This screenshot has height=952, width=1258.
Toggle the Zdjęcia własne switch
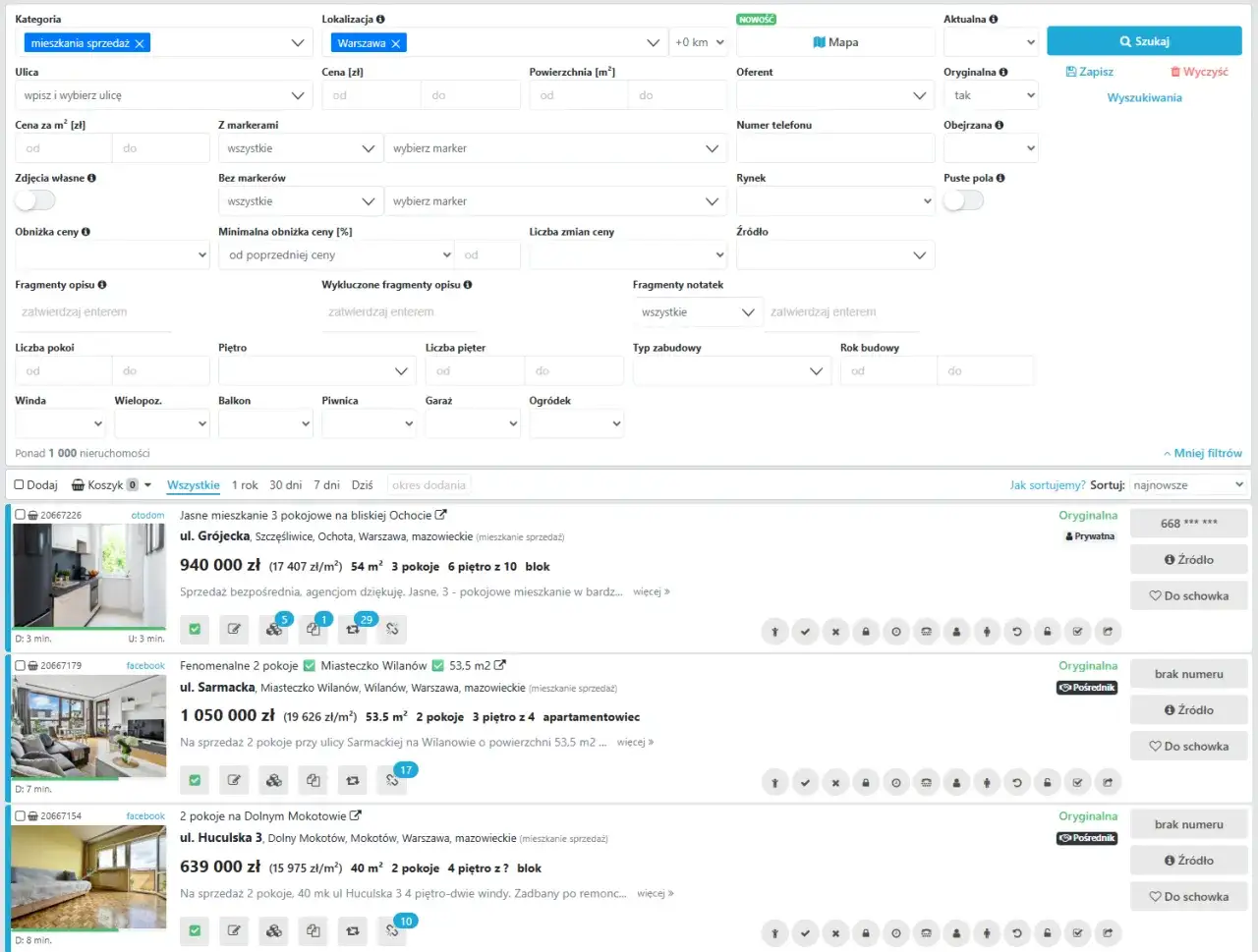coord(35,200)
